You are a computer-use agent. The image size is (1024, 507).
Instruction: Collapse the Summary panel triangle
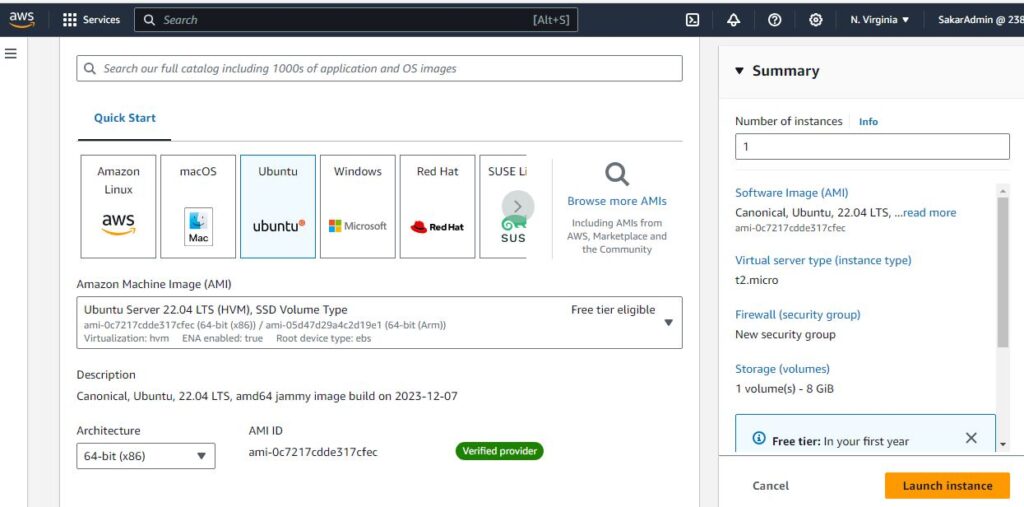(739, 71)
